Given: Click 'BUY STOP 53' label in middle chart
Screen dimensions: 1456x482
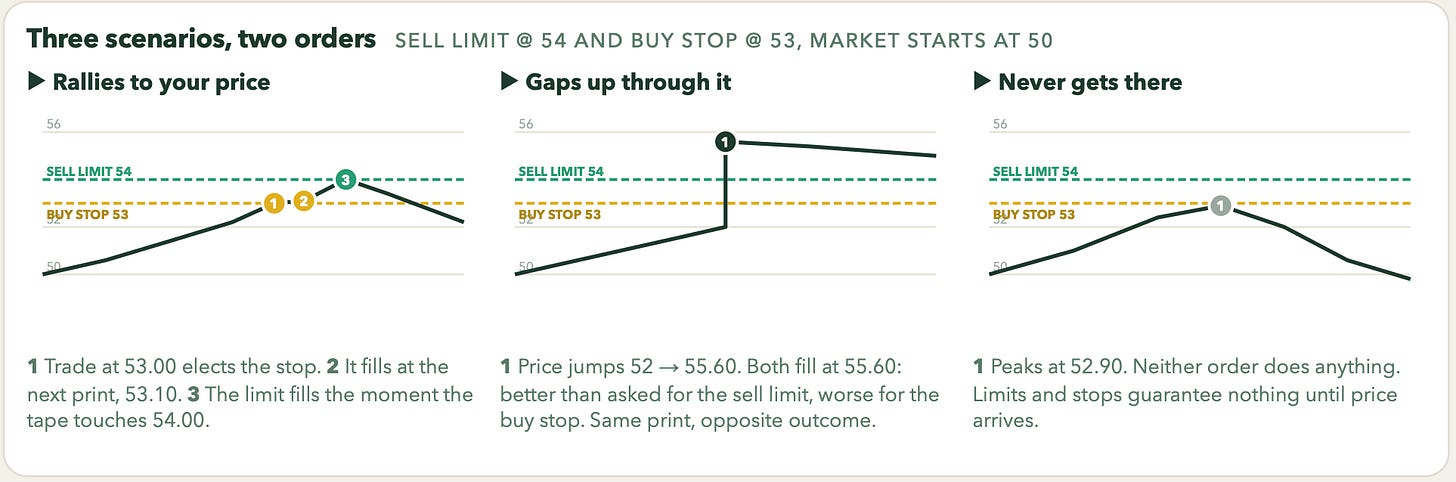Looking at the screenshot, I should pyautogui.click(x=559, y=214).
